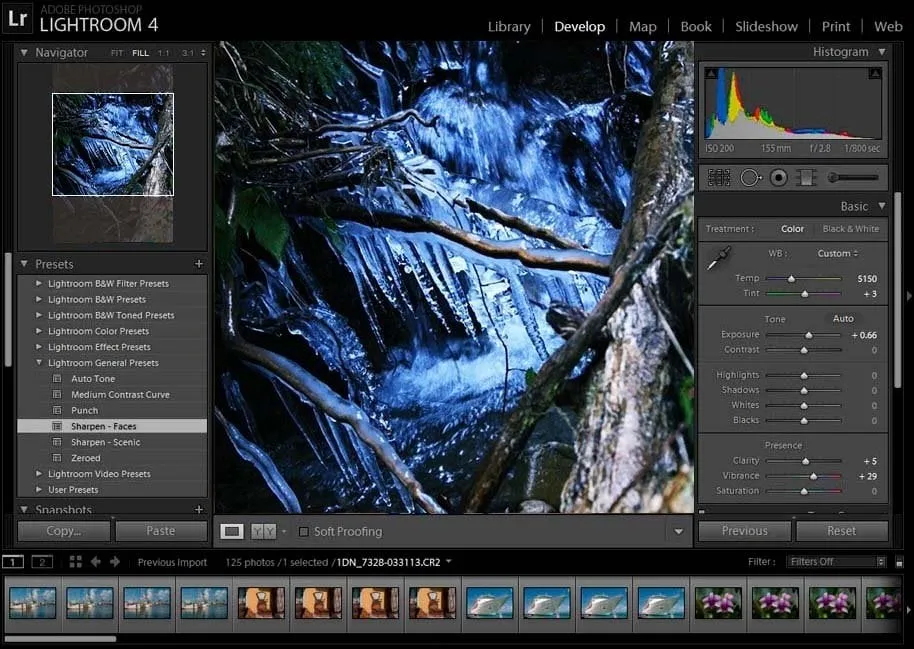Open the Slideshow module
This screenshot has width=914, height=649.
(766, 27)
